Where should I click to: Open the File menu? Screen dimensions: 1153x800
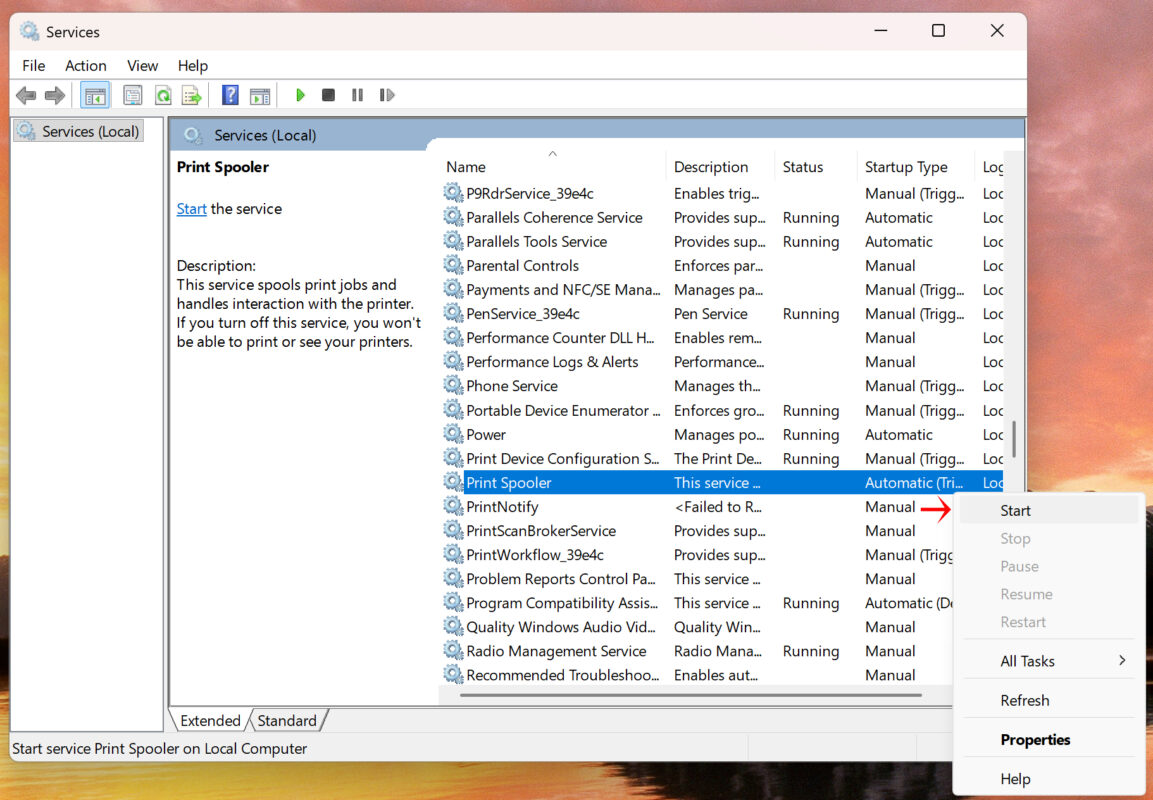(33, 65)
